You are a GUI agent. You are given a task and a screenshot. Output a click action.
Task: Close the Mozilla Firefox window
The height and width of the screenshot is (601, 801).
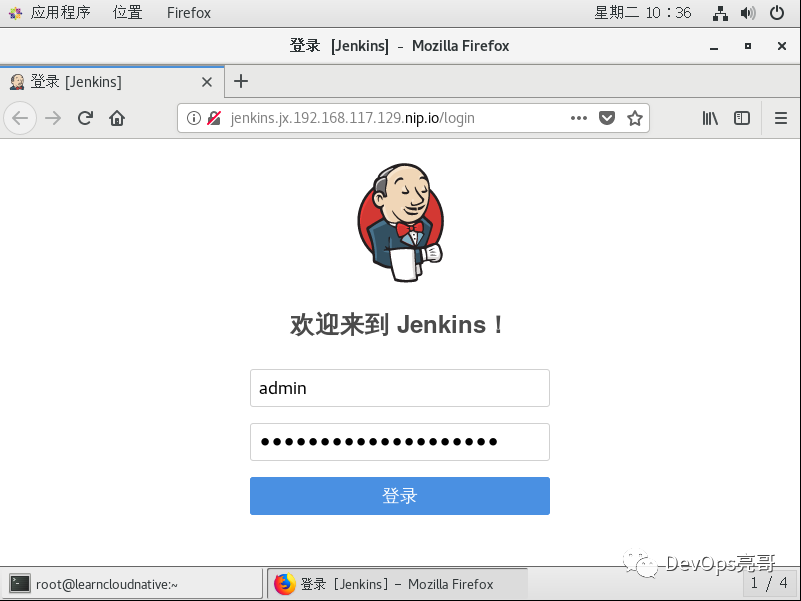(781, 46)
